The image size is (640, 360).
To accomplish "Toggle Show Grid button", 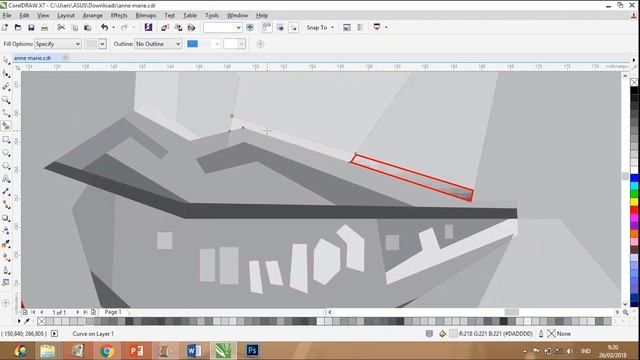I will (x=280, y=27).
